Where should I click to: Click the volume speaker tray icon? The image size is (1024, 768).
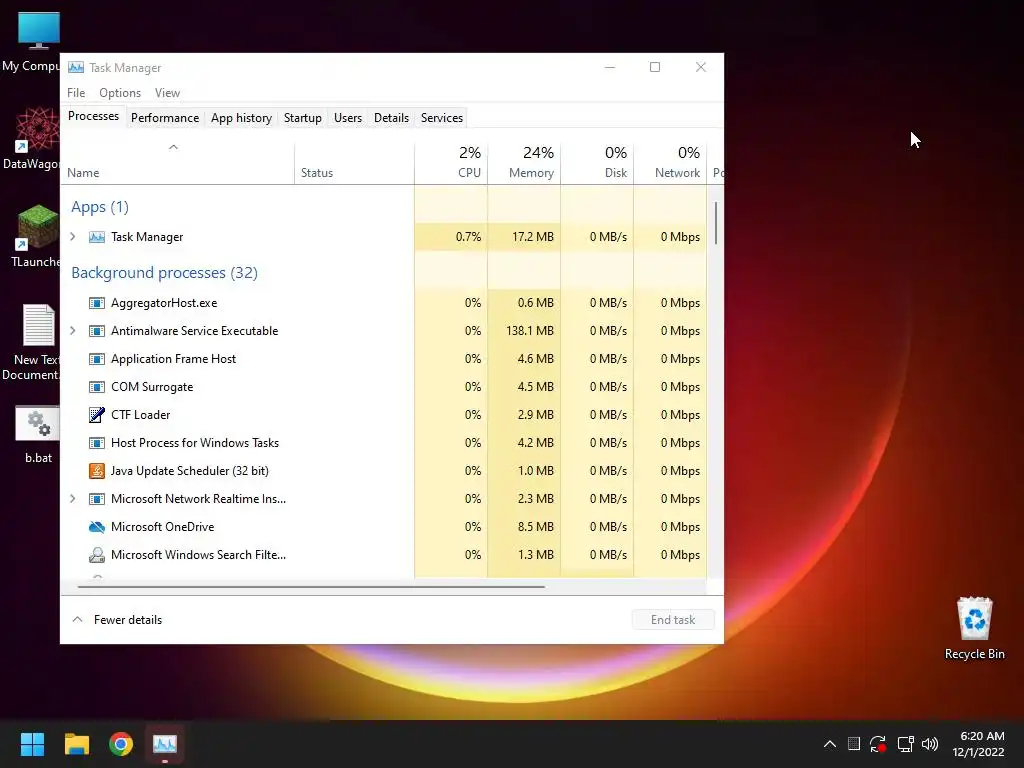pyautogui.click(x=929, y=744)
